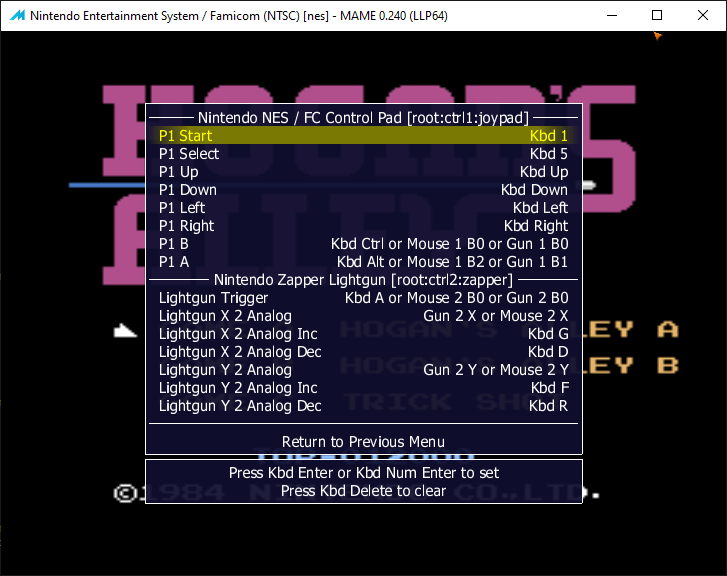Image resolution: width=727 pixels, height=576 pixels.
Task: Select the P1 Select menu entry
Action: [x=363, y=154]
